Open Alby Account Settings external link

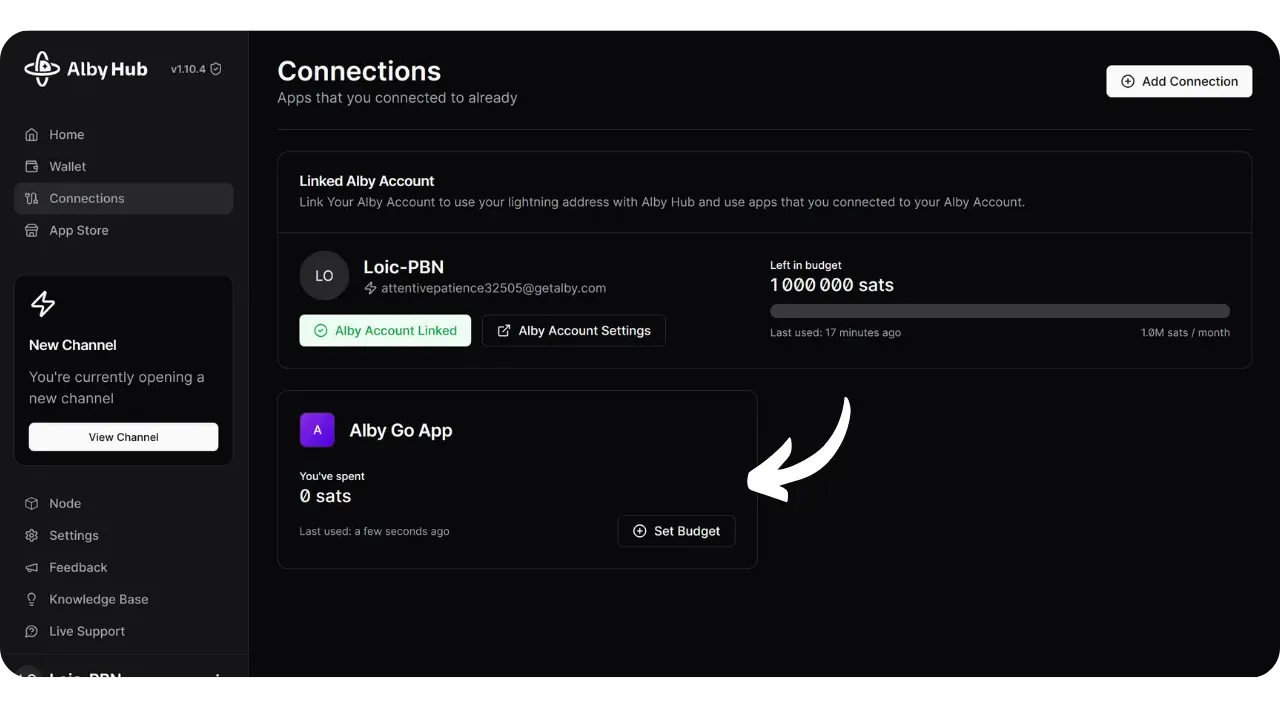[x=574, y=331]
